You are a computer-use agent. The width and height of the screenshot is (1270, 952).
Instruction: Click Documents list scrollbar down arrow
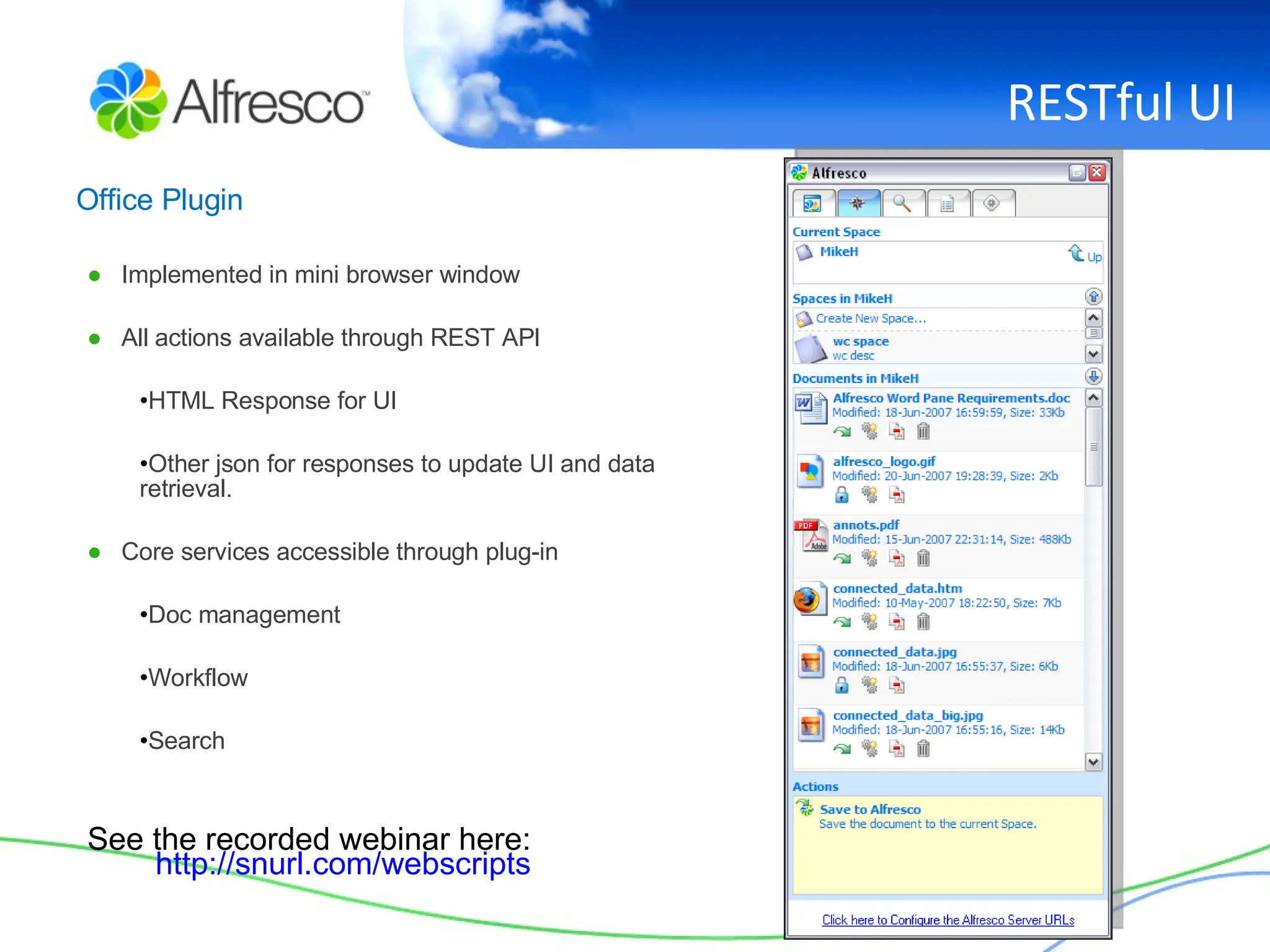coord(1093,762)
